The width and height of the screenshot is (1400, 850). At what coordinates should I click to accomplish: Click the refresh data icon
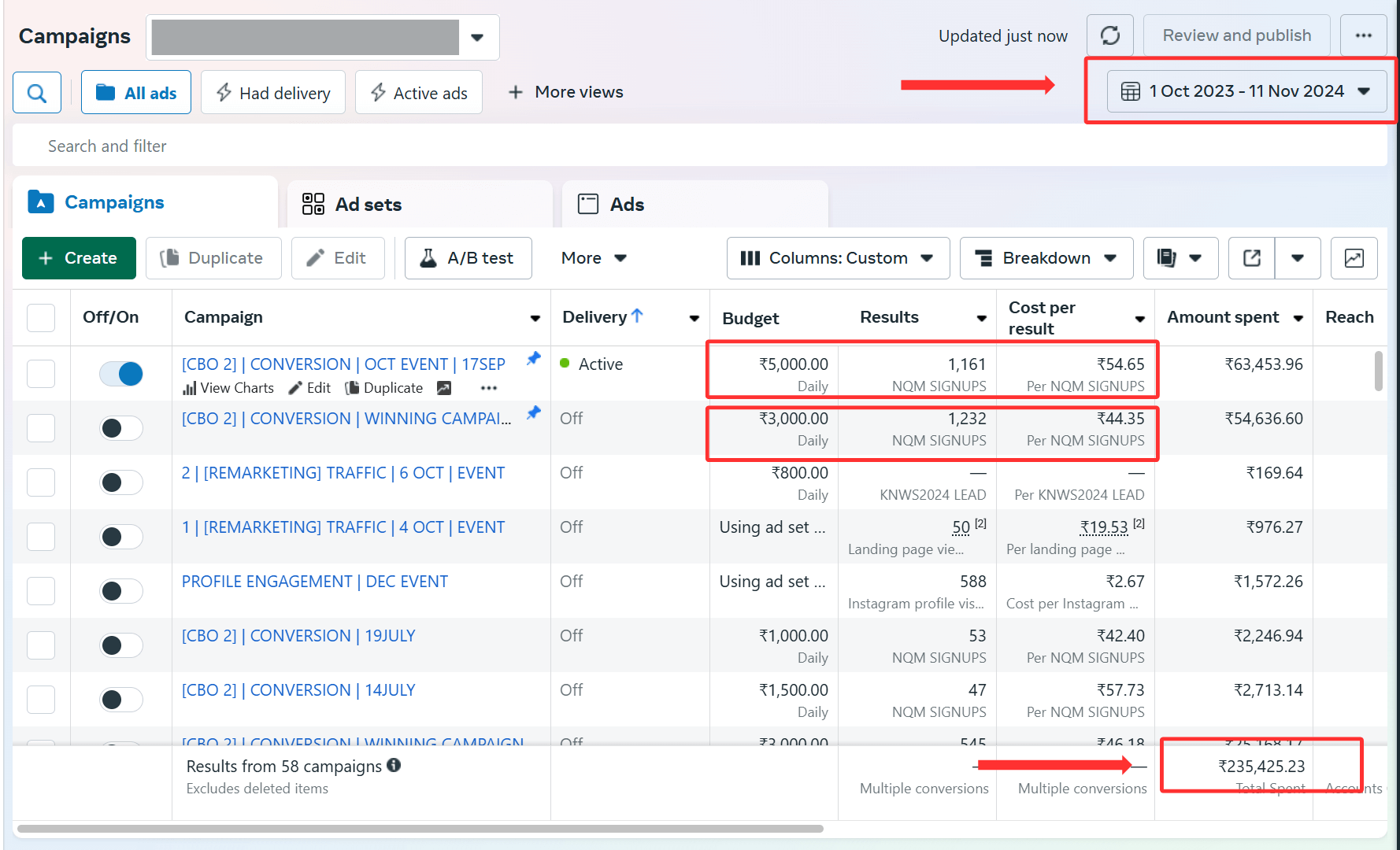click(x=1109, y=35)
